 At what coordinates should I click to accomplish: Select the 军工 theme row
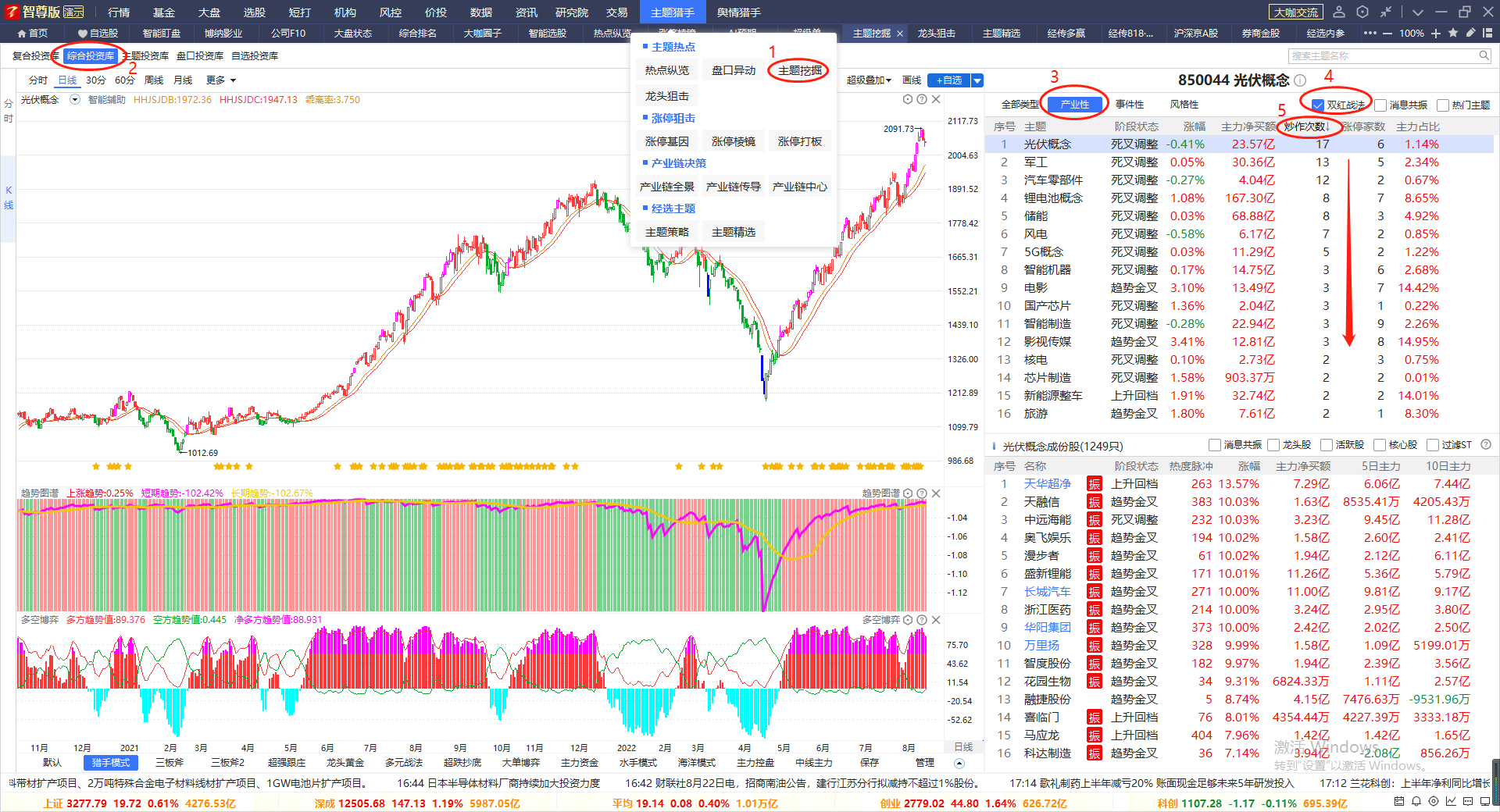click(x=1240, y=162)
